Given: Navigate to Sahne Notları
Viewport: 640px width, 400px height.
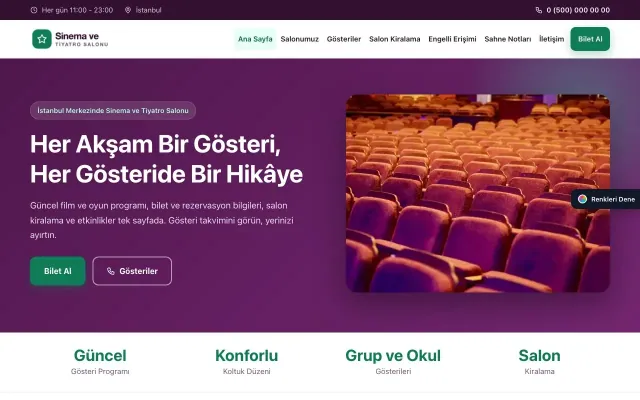Looking at the screenshot, I should (x=508, y=39).
